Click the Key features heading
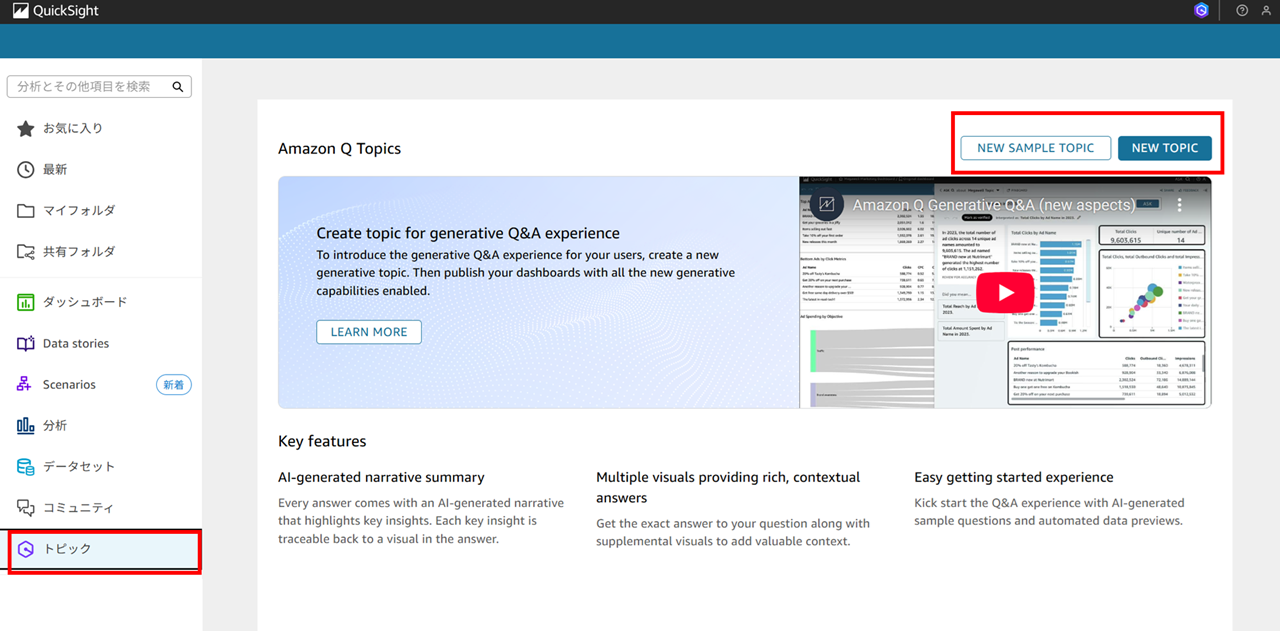The width and height of the screenshot is (1280, 631). click(x=322, y=441)
